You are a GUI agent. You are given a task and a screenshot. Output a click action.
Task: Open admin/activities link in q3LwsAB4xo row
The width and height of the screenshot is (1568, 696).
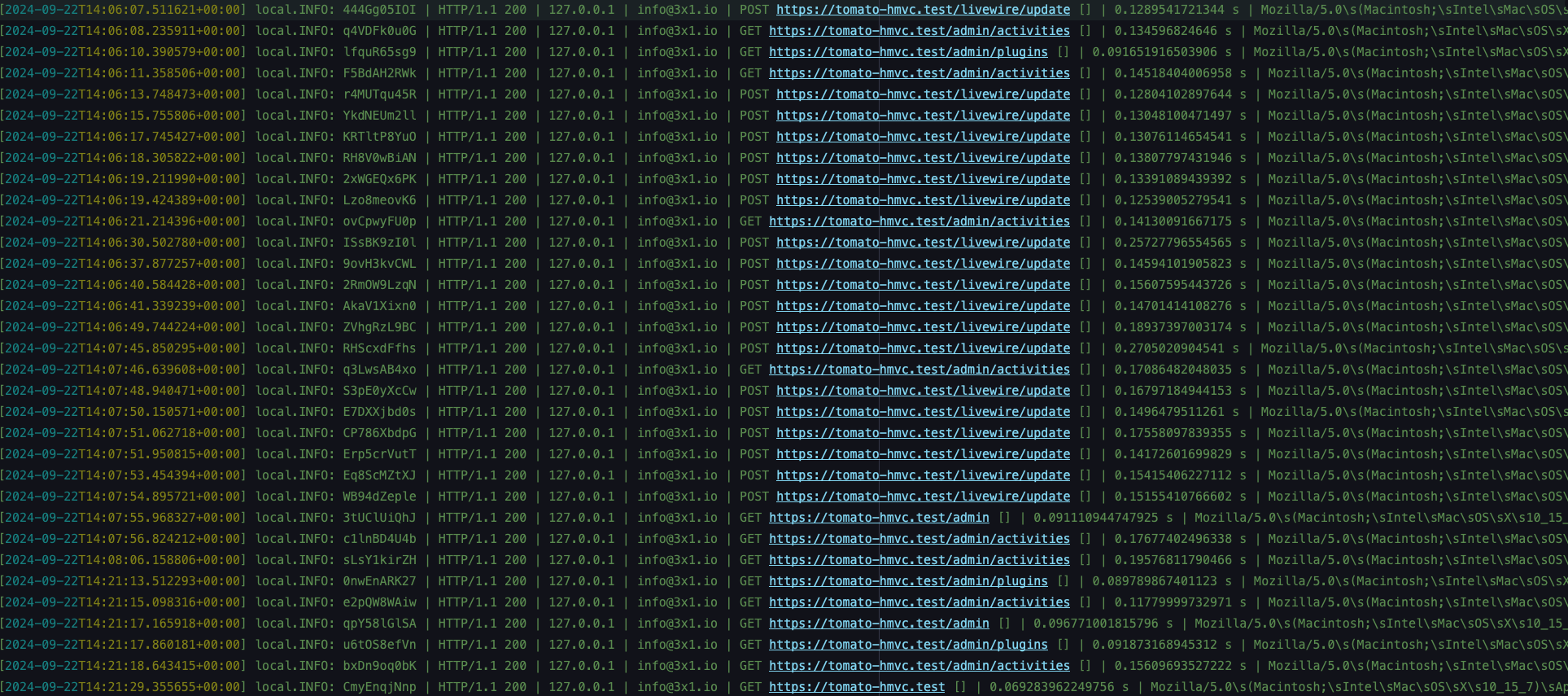pyautogui.click(x=919, y=370)
